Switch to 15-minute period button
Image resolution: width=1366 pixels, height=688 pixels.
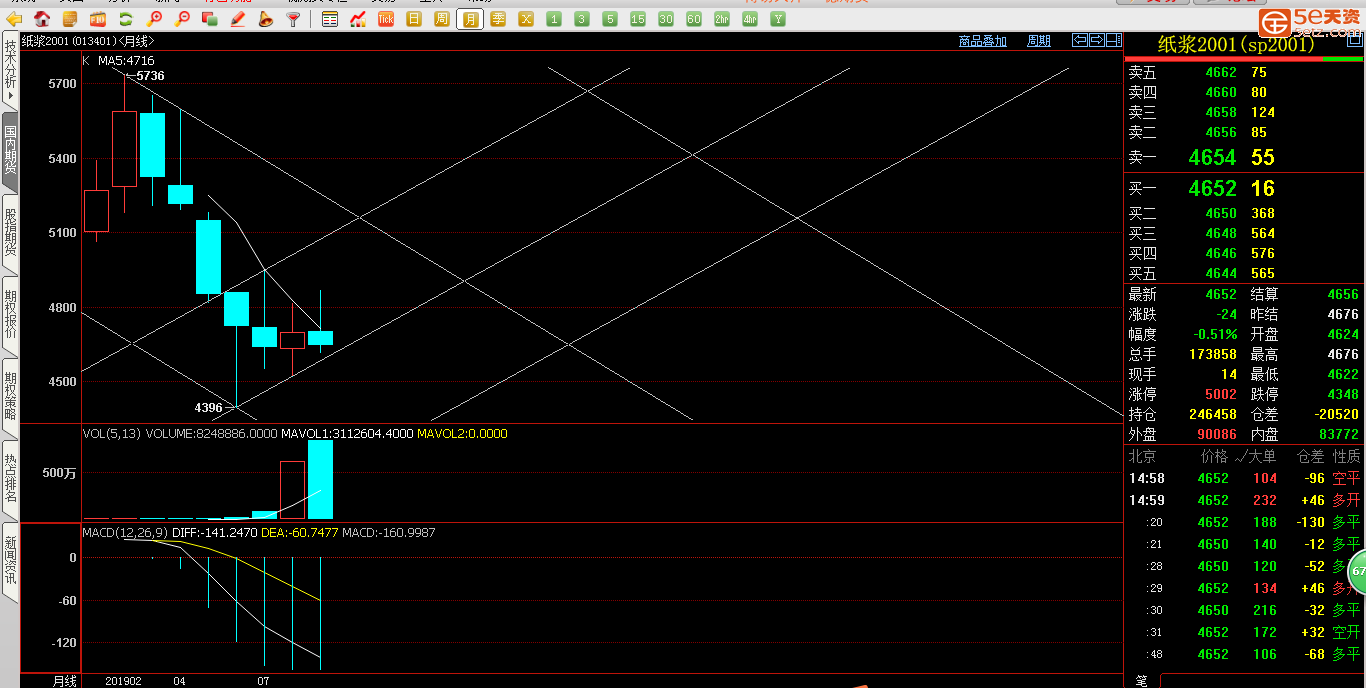click(x=638, y=19)
